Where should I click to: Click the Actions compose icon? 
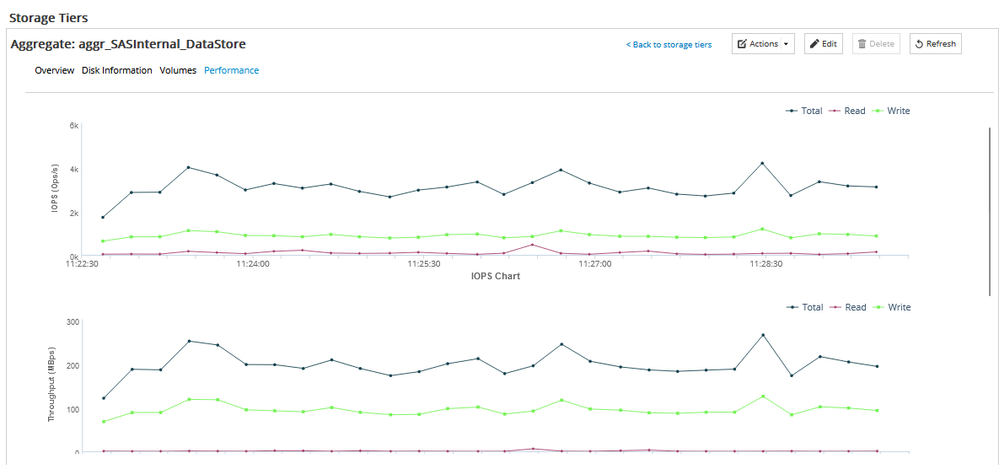pos(741,44)
